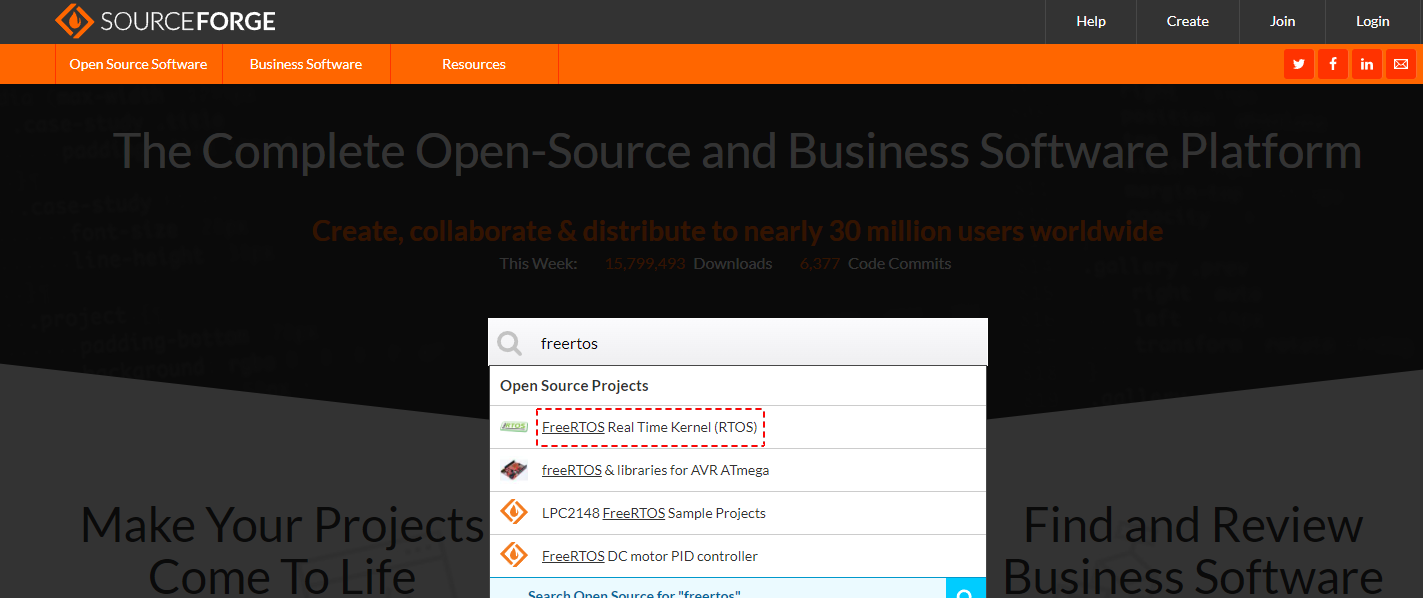This screenshot has height=598, width=1423.
Task: Click the Make Your Projects Come To Life heading
Action: (x=283, y=549)
